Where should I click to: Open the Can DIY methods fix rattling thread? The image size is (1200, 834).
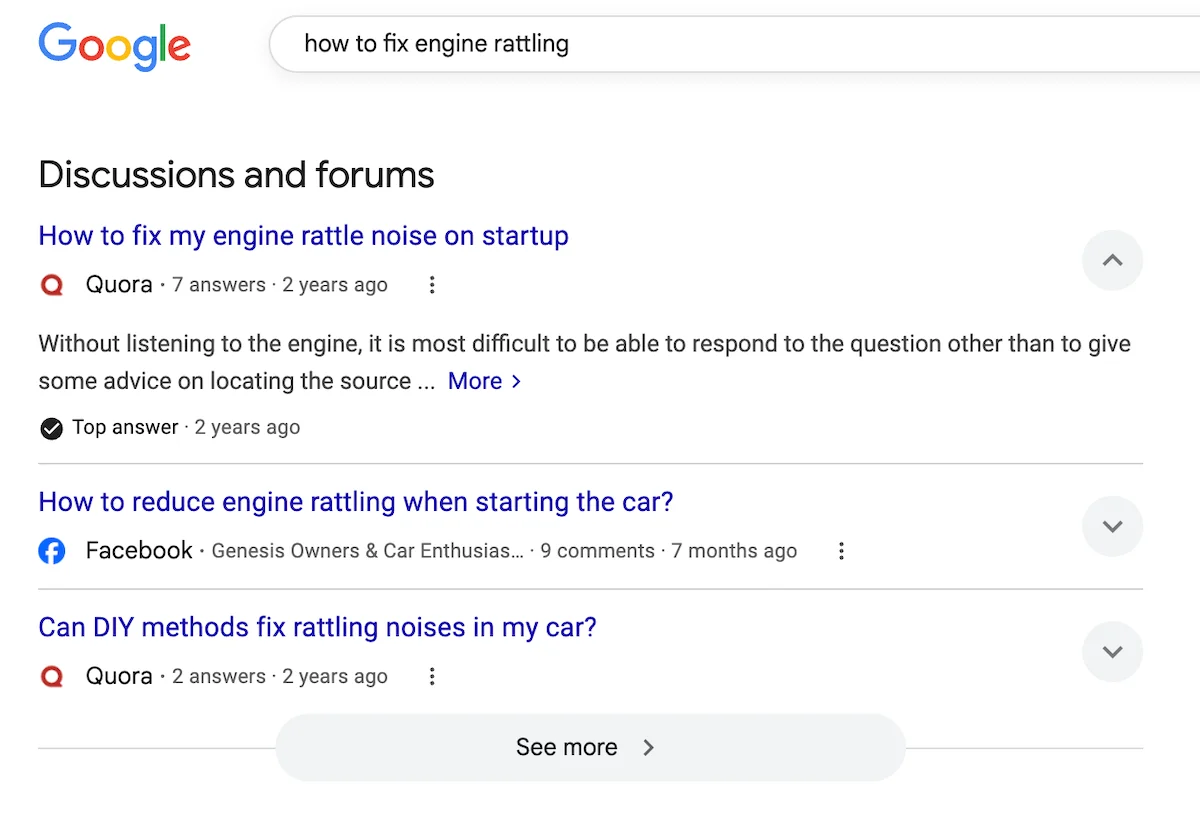pos(317,627)
